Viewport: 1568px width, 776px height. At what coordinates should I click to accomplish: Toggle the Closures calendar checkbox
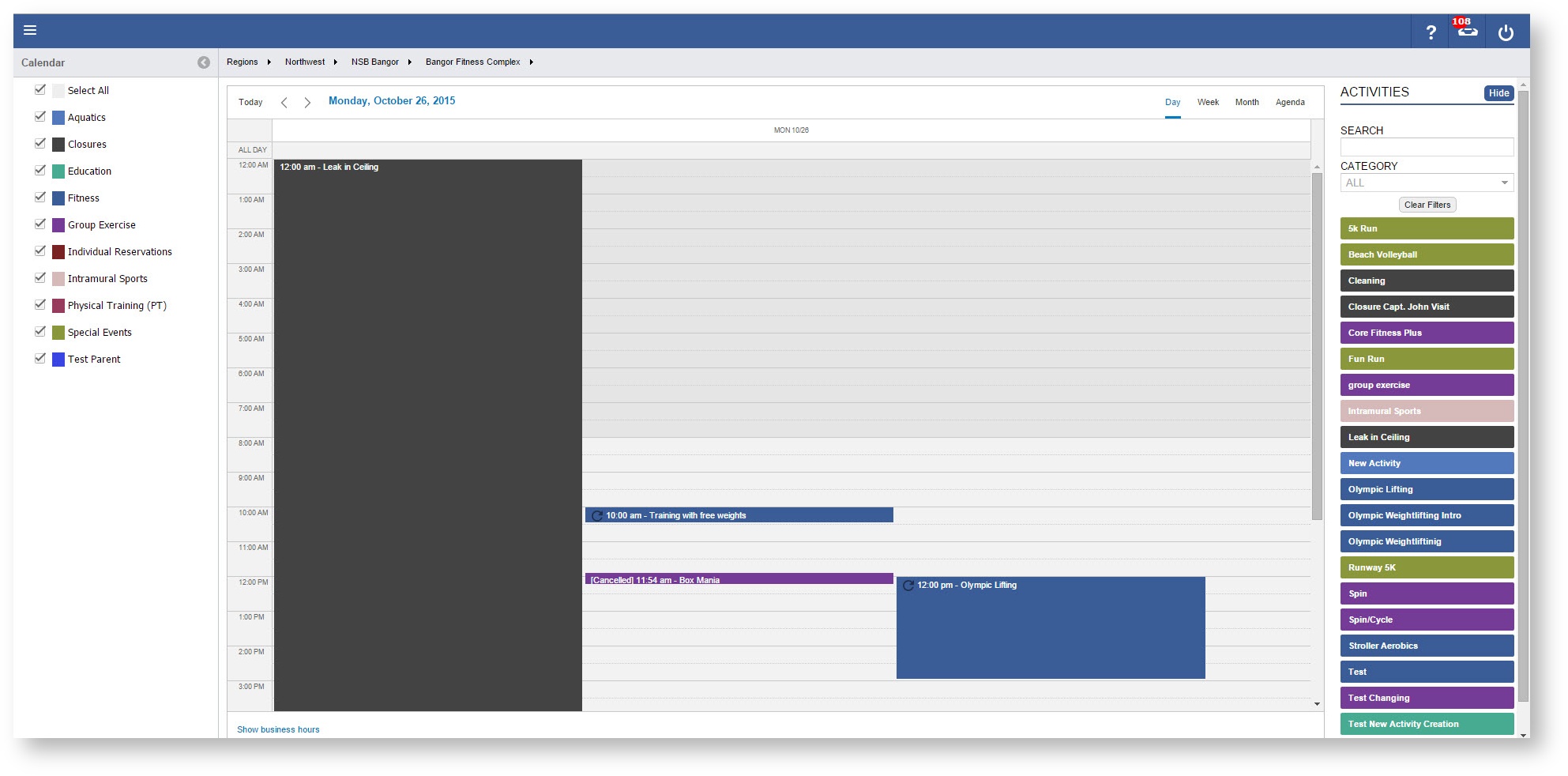40,144
